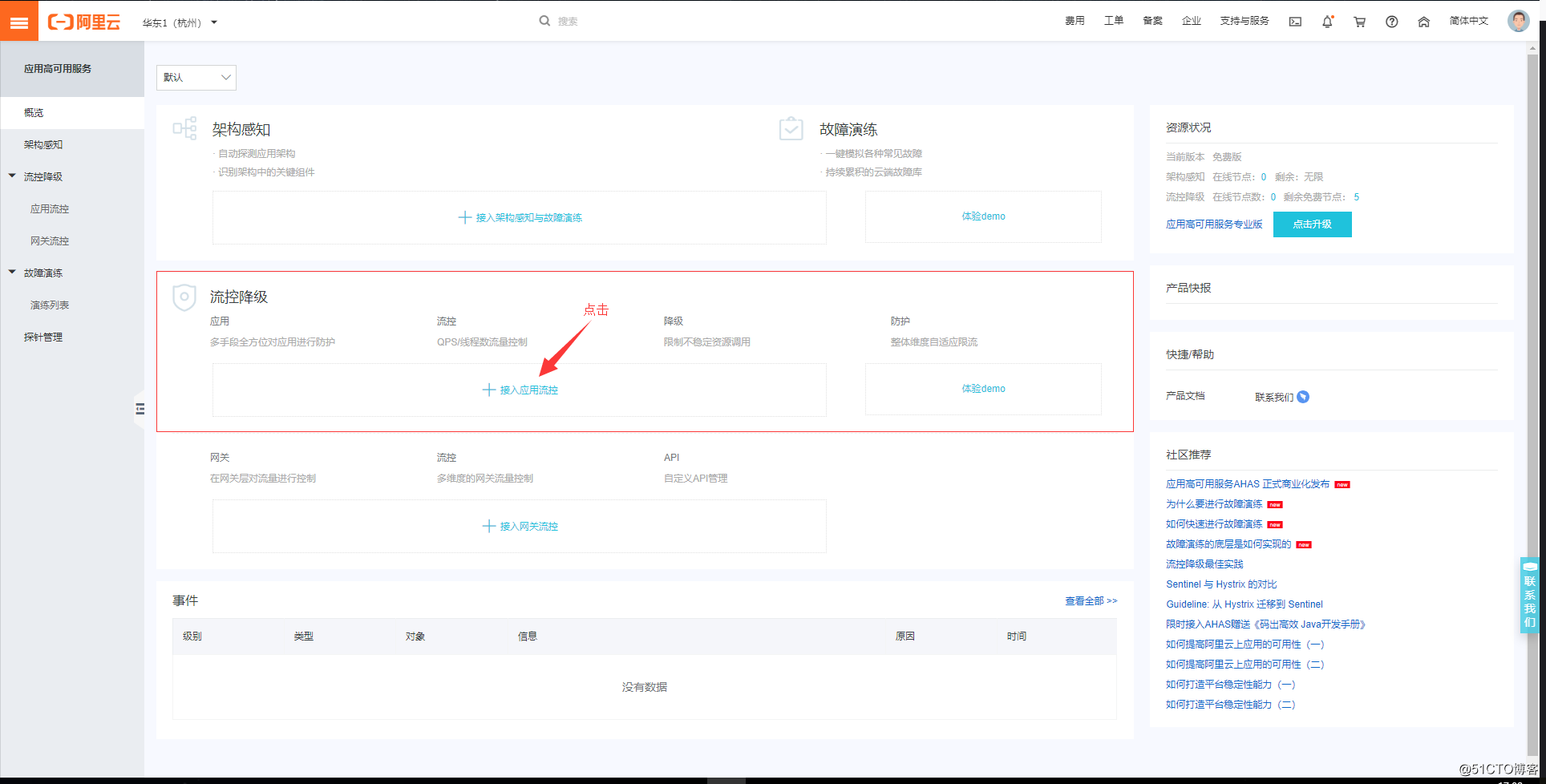This screenshot has height=784, width=1546.
Task: Go to console home icon
Action: (1423, 22)
